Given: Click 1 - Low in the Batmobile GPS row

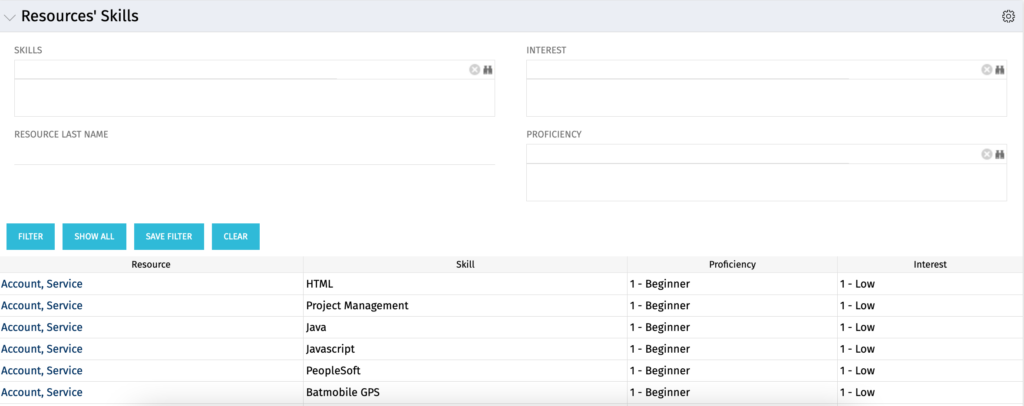Looking at the screenshot, I should 857,392.
